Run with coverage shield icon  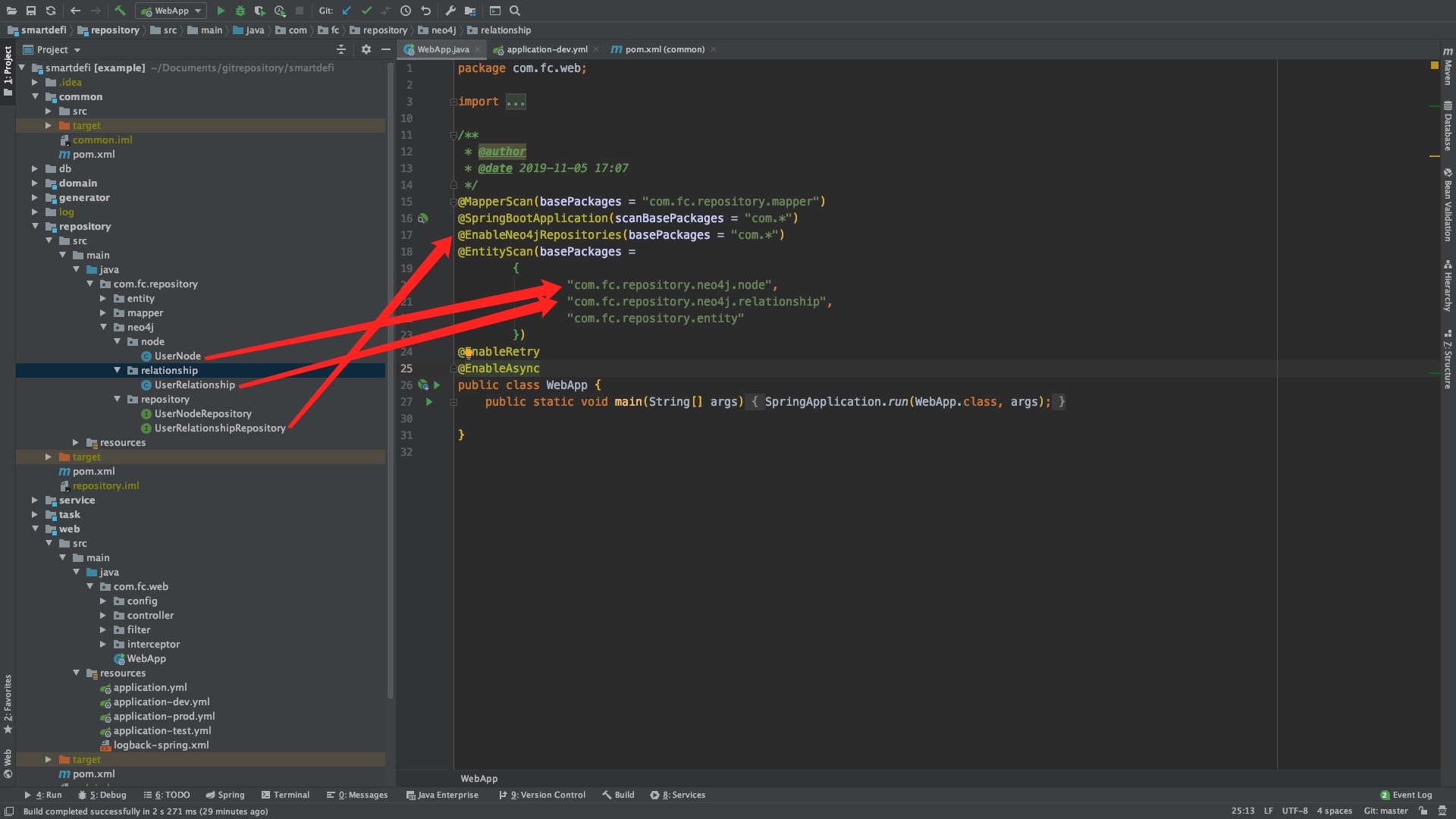coord(260,11)
